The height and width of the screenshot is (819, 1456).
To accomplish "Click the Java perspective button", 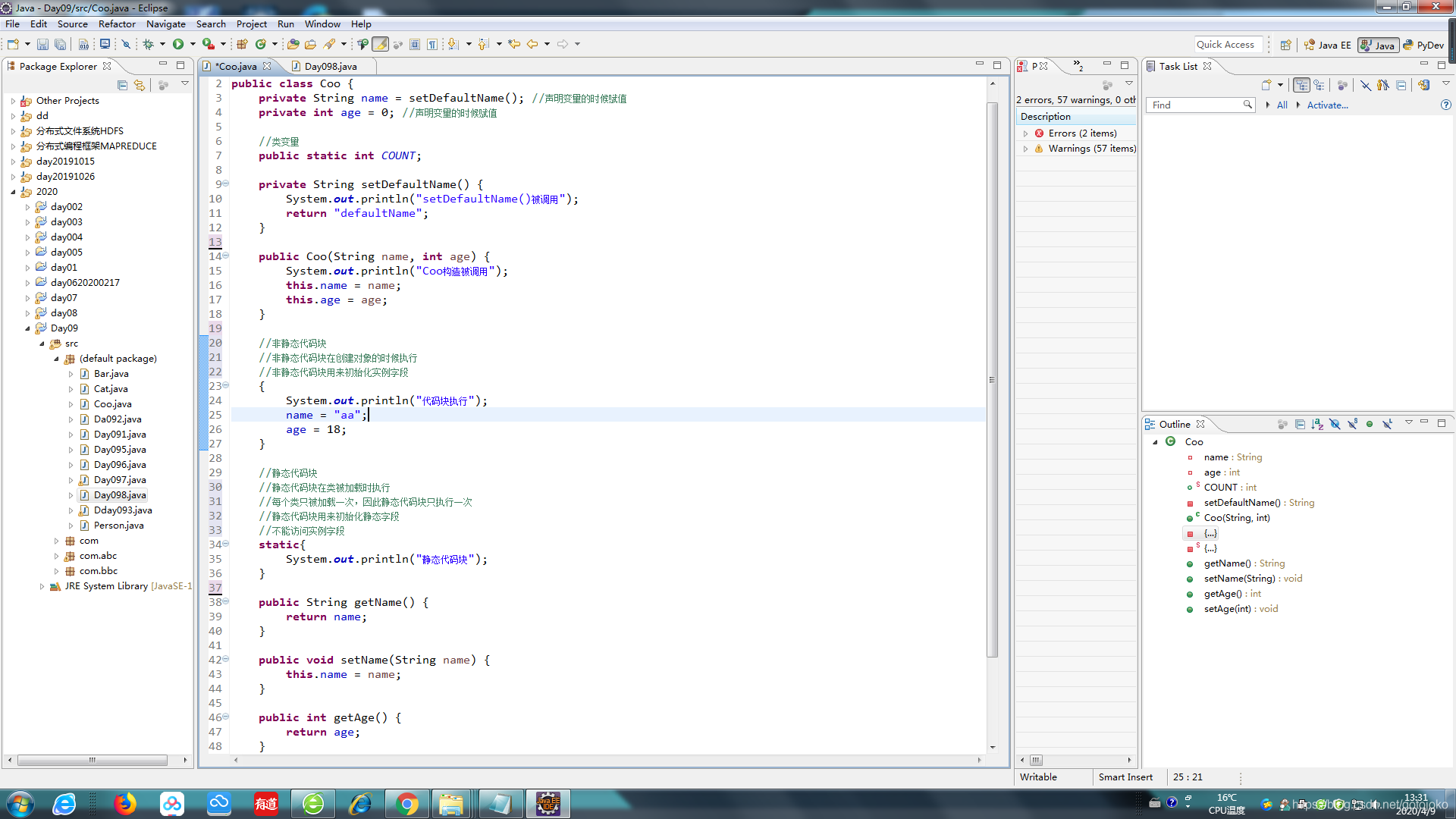I will coord(1378,45).
